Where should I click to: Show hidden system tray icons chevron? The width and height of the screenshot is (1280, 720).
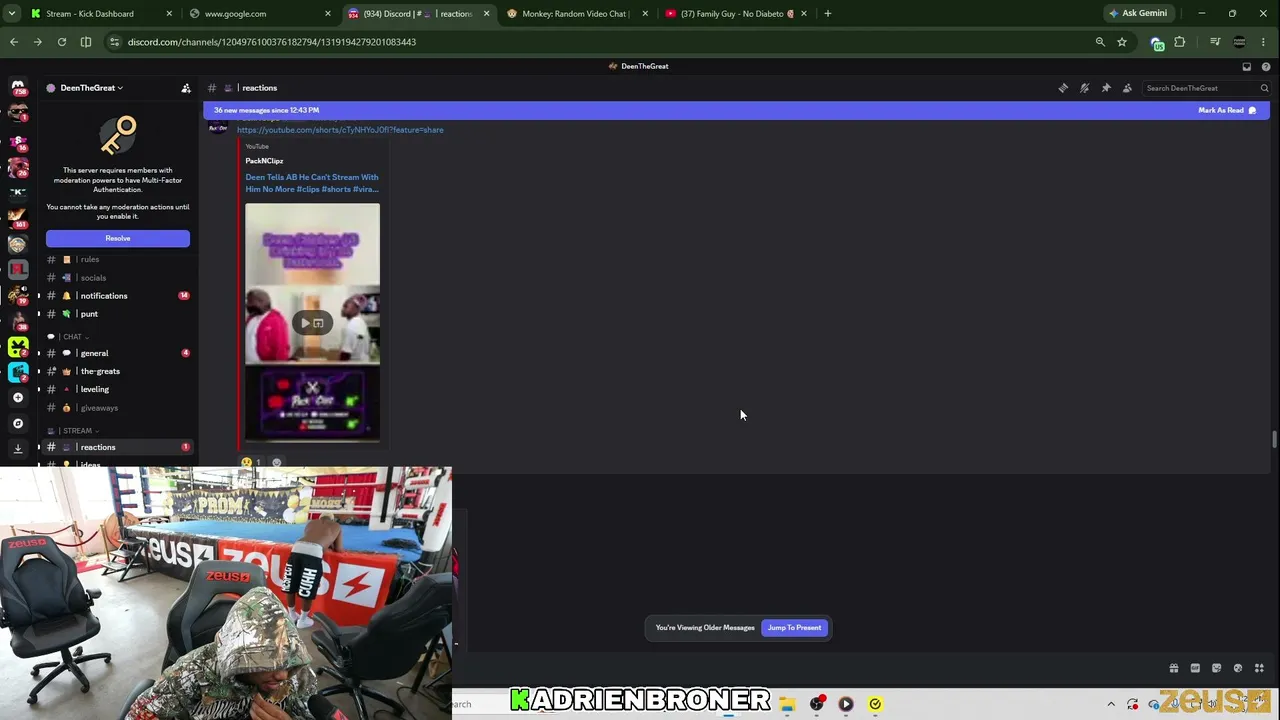[1111, 704]
